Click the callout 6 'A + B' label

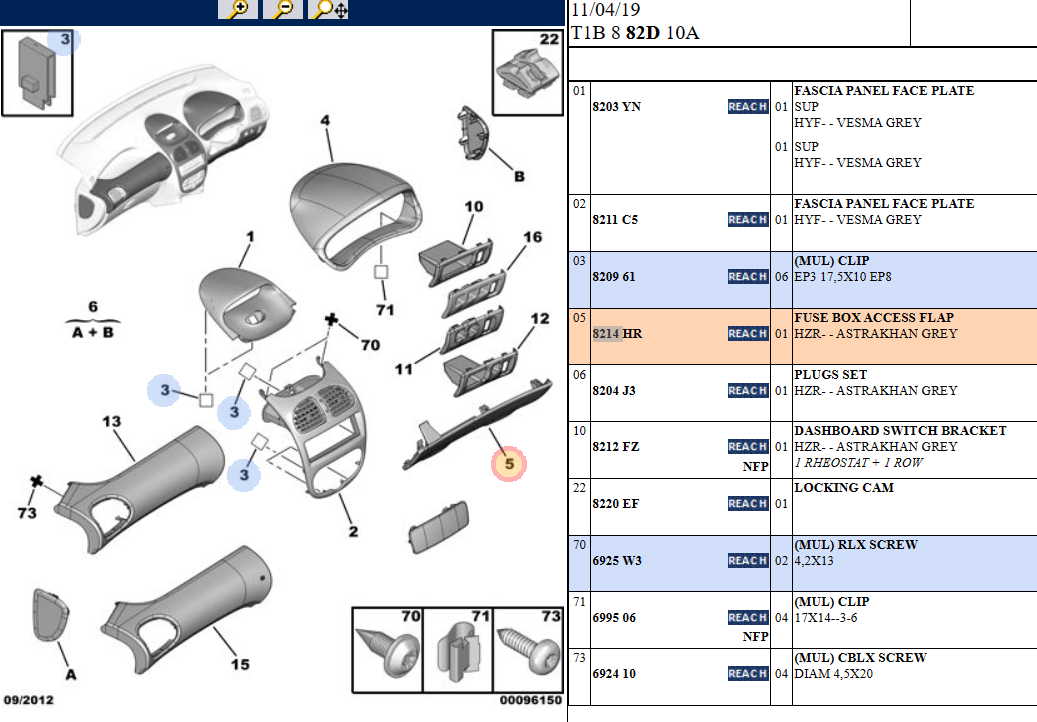(93, 320)
